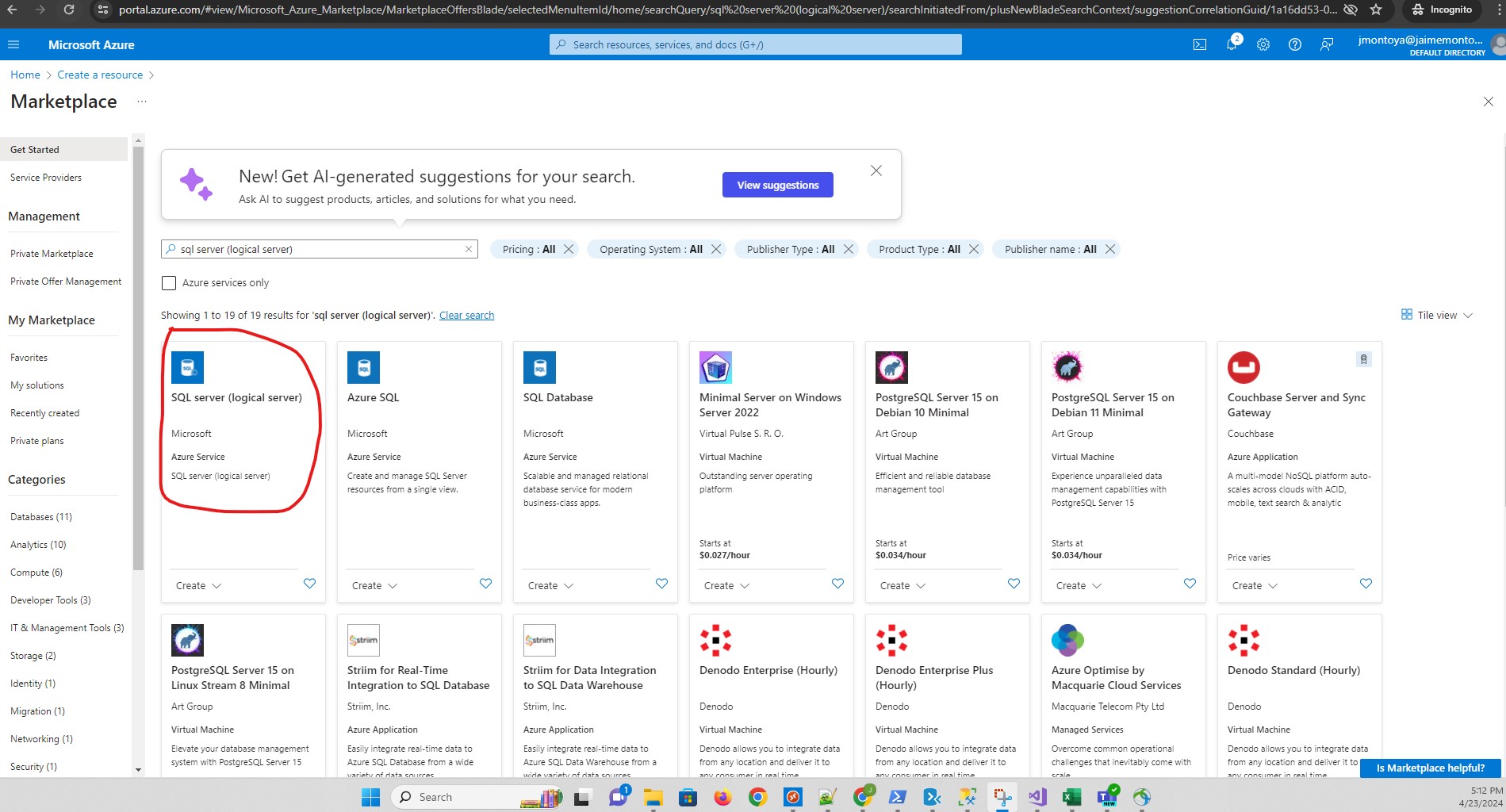Screen dimensions: 1506x812
Task: Expand Create dropdown for SQL Database
Action: (x=550, y=585)
